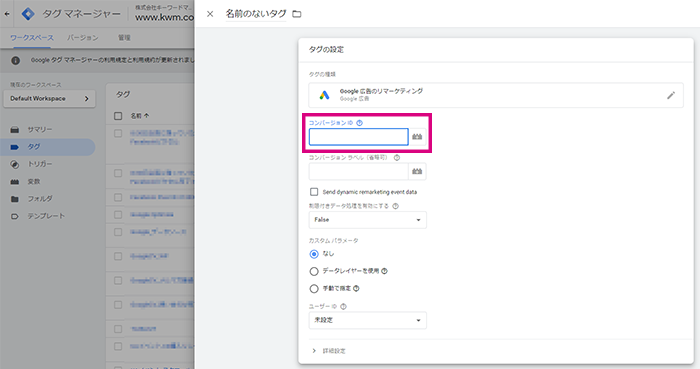Close the untitled tag panel

(x=210, y=14)
